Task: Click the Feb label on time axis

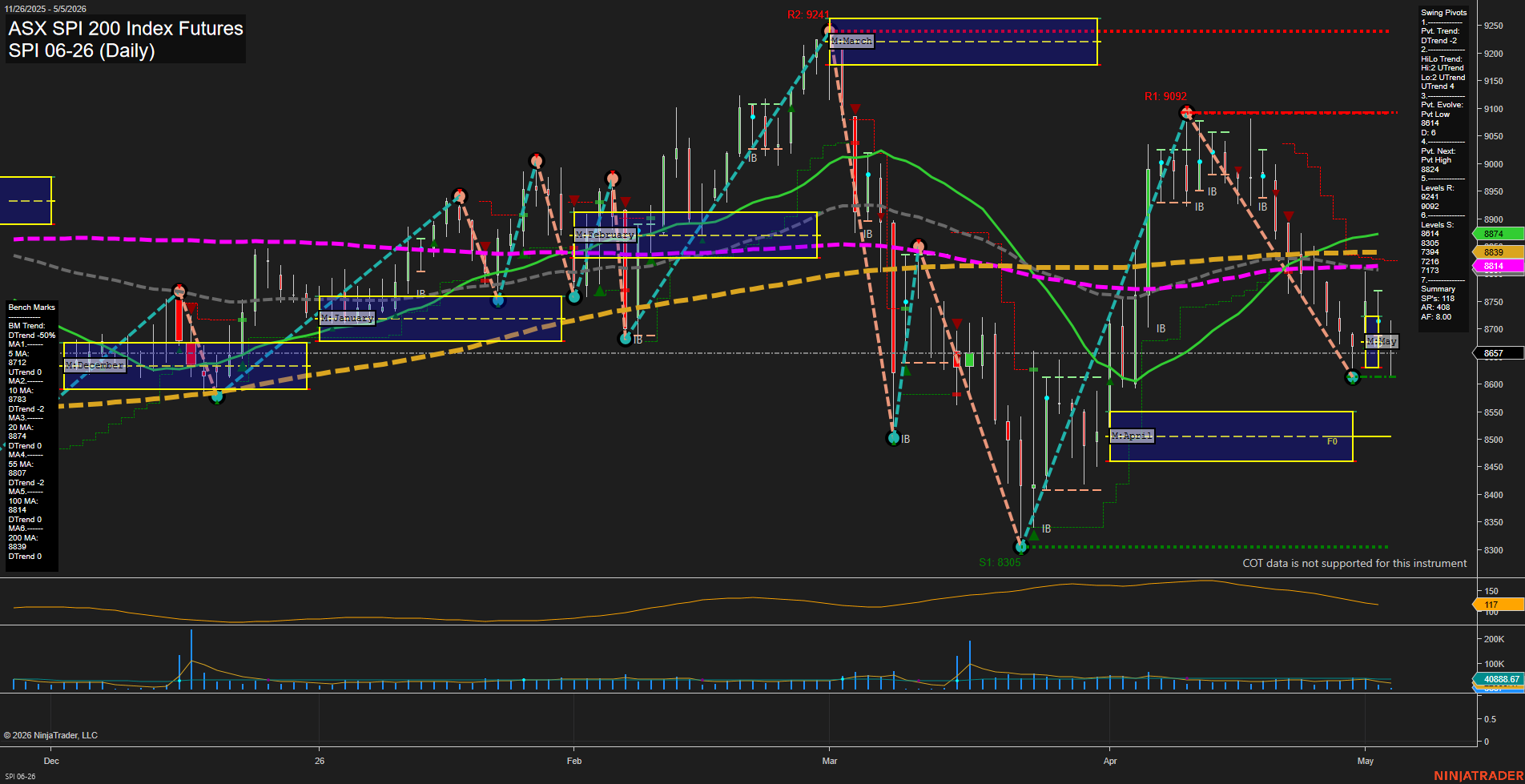Action: (574, 761)
